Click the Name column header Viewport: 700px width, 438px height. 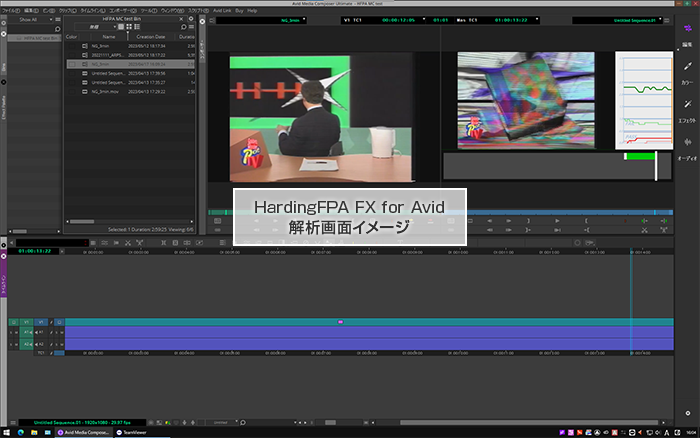pos(109,37)
